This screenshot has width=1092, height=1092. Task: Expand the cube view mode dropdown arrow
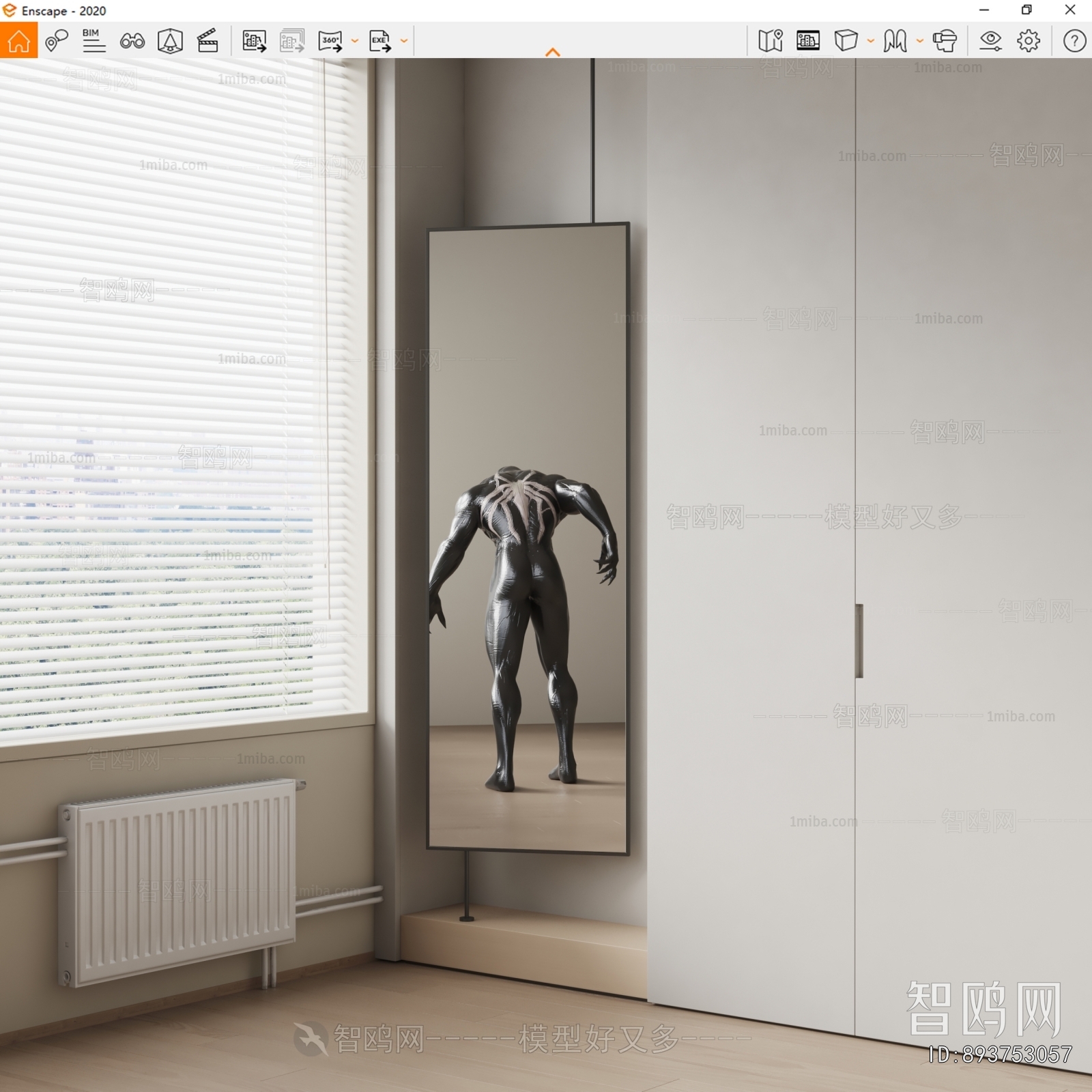coord(871,41)
